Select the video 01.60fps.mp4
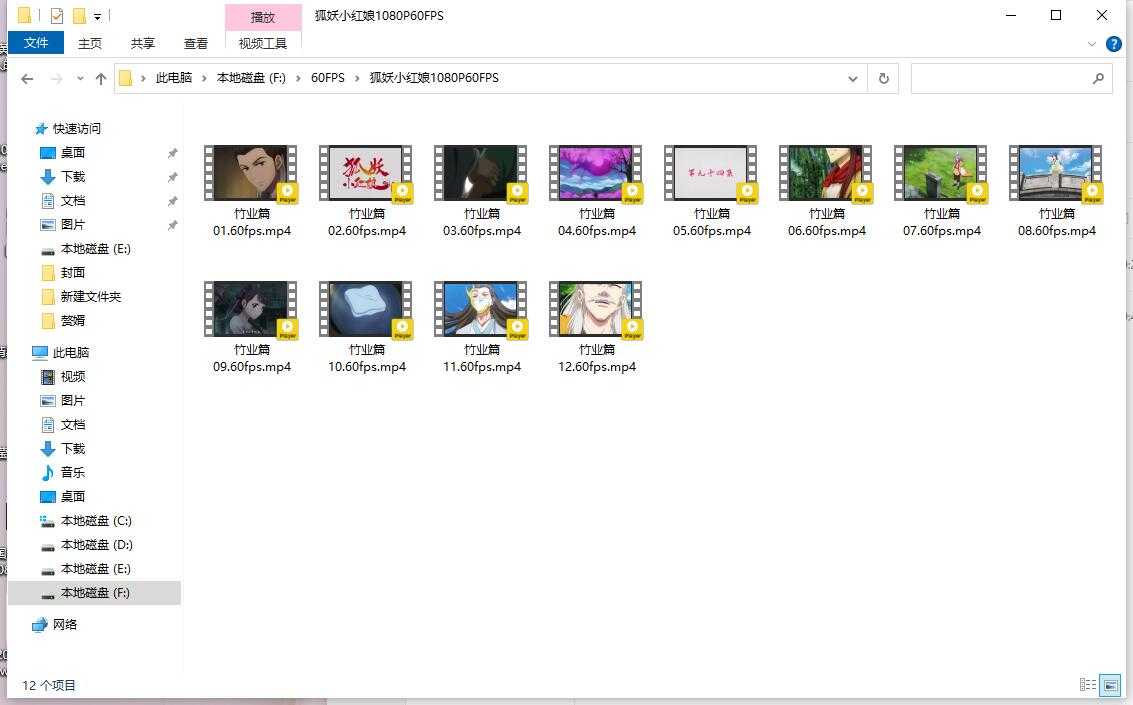Viewport: 1133px width, 705px height. (251, 191)
